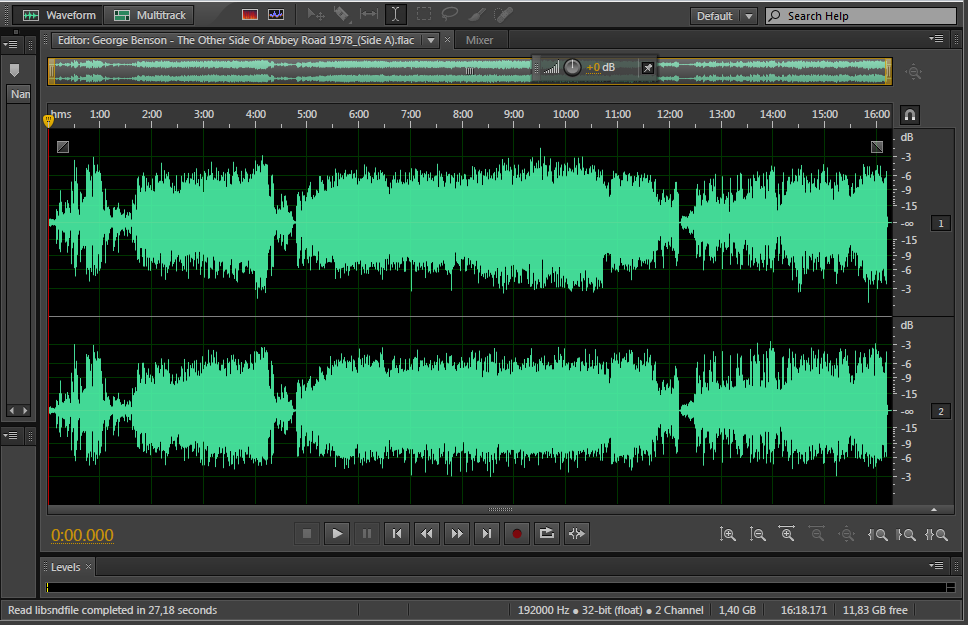Click the fade out handle
The image size is (968, 625).
click(x=877, y=147)
